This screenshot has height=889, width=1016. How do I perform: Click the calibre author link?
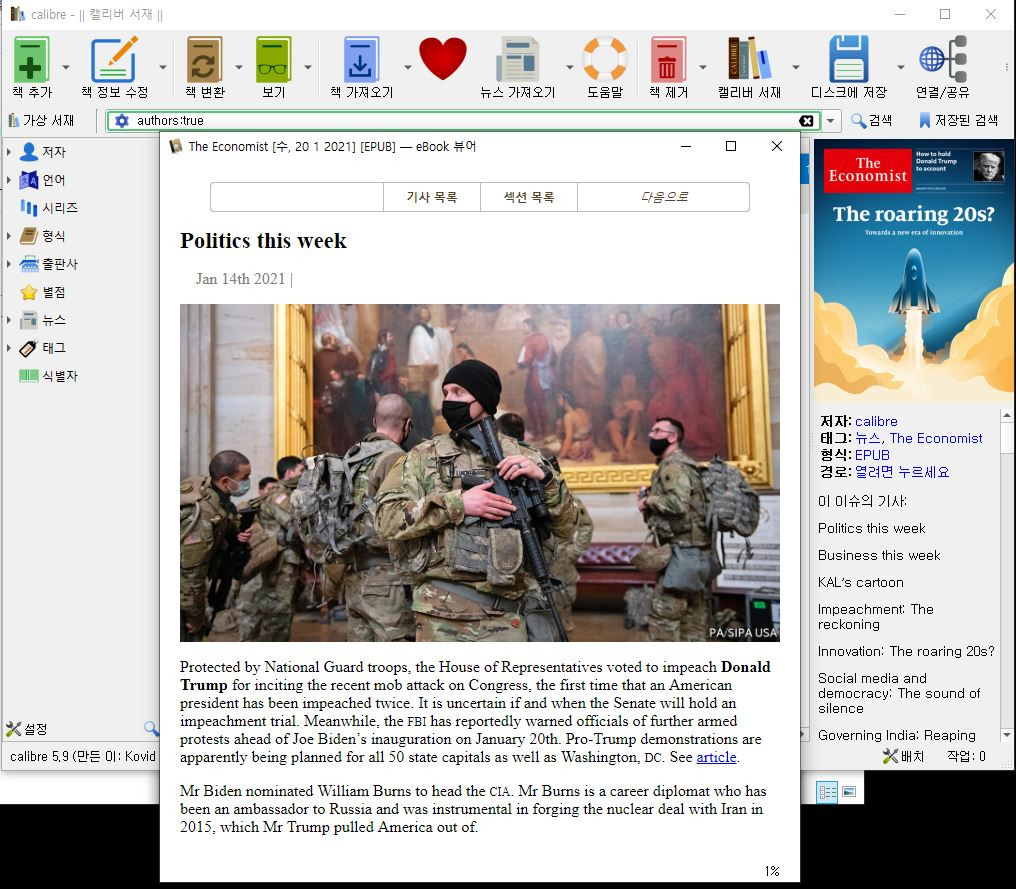[876, 421]
